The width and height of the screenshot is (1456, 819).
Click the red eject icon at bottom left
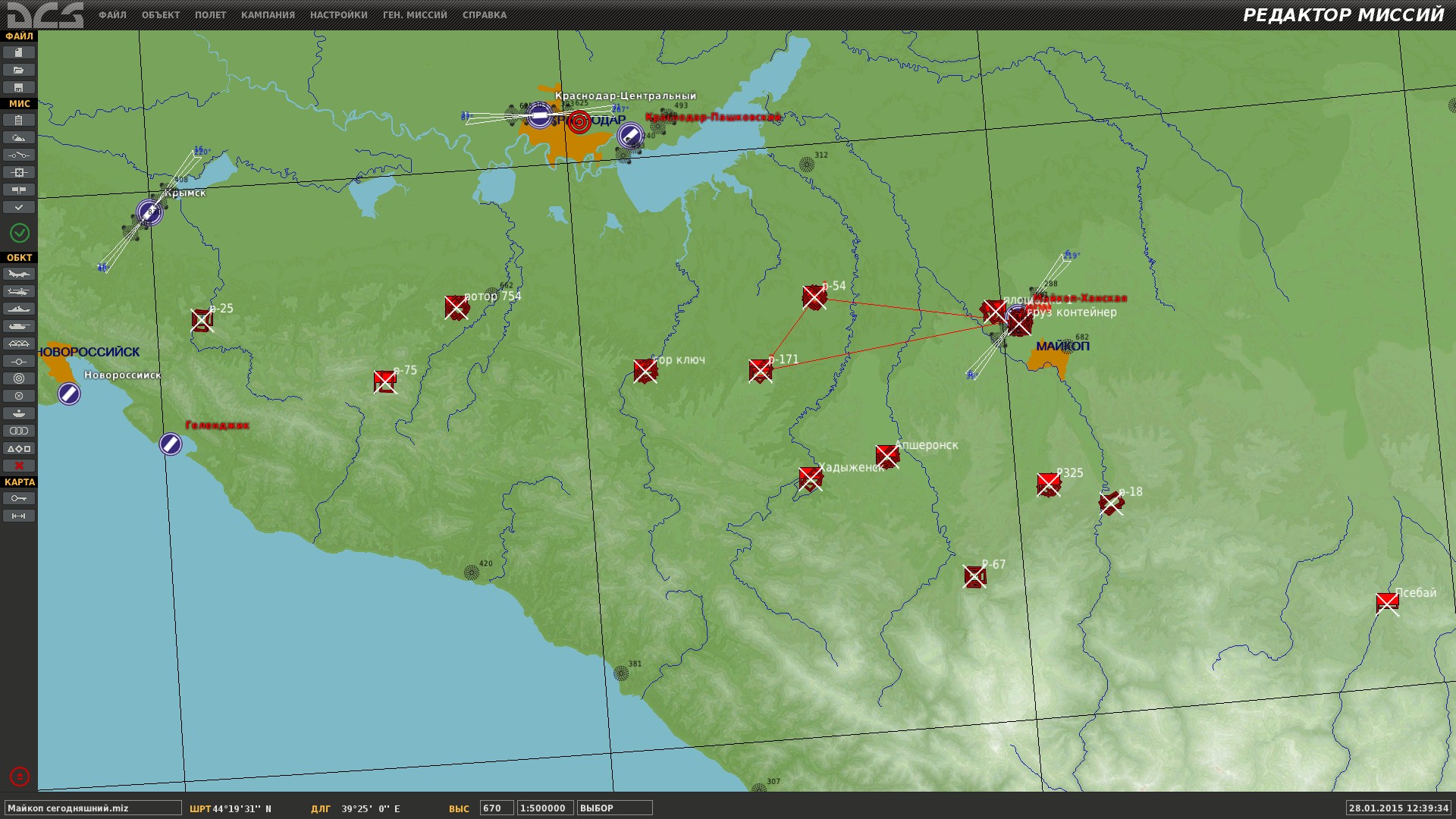point(20,777)
